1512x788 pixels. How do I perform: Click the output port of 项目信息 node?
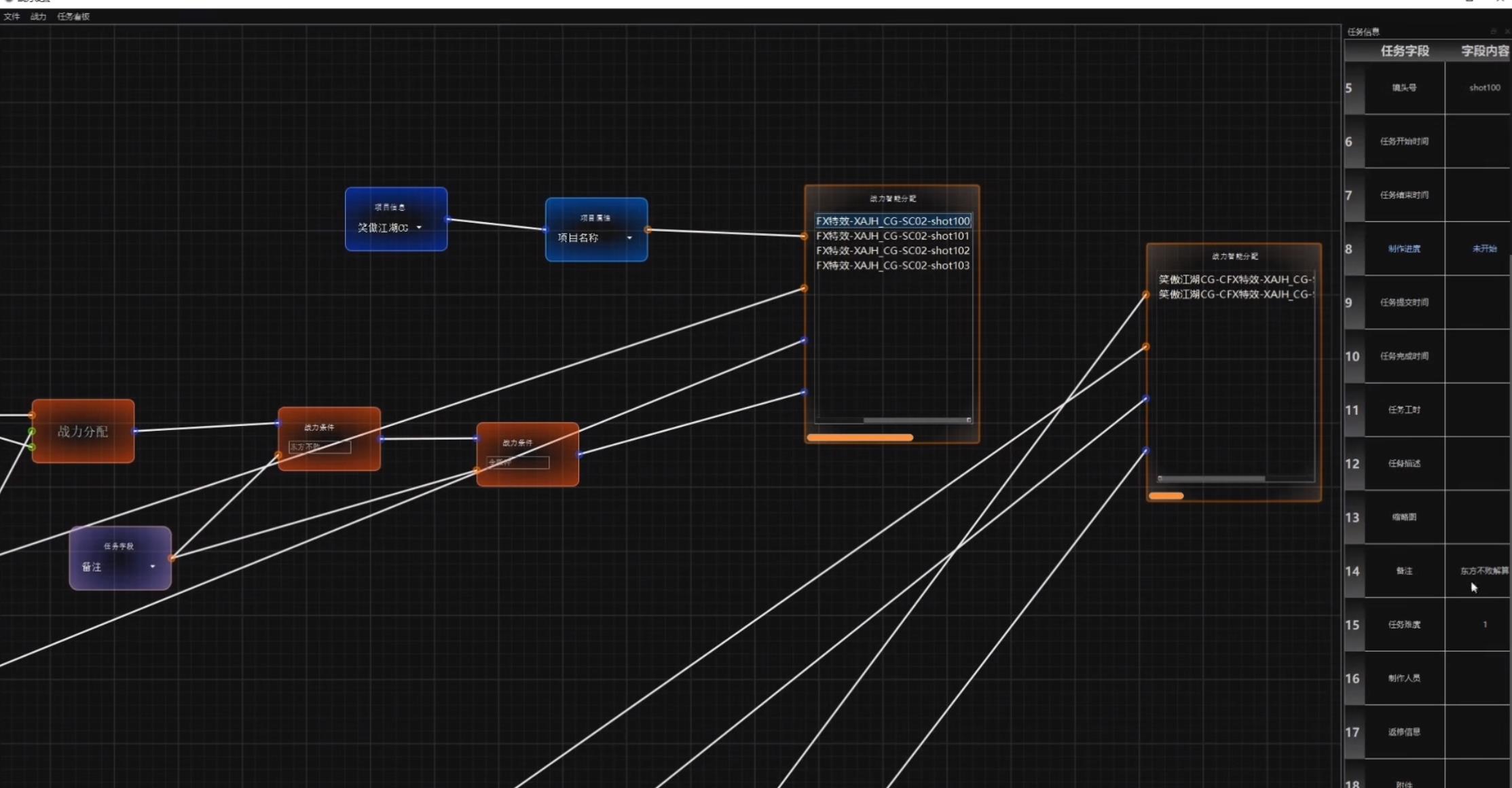[x=447, y=219]
